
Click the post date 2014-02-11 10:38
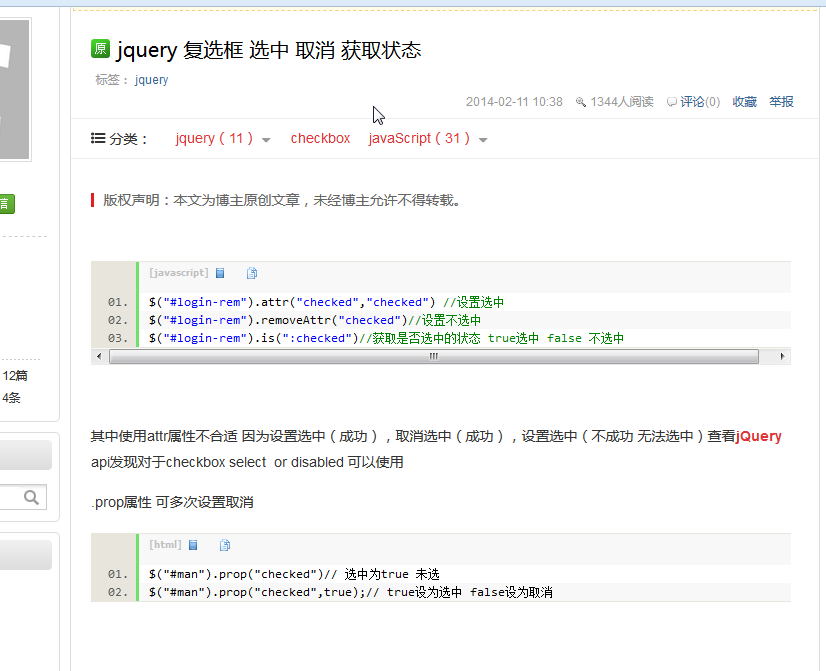tap(514, 102)
